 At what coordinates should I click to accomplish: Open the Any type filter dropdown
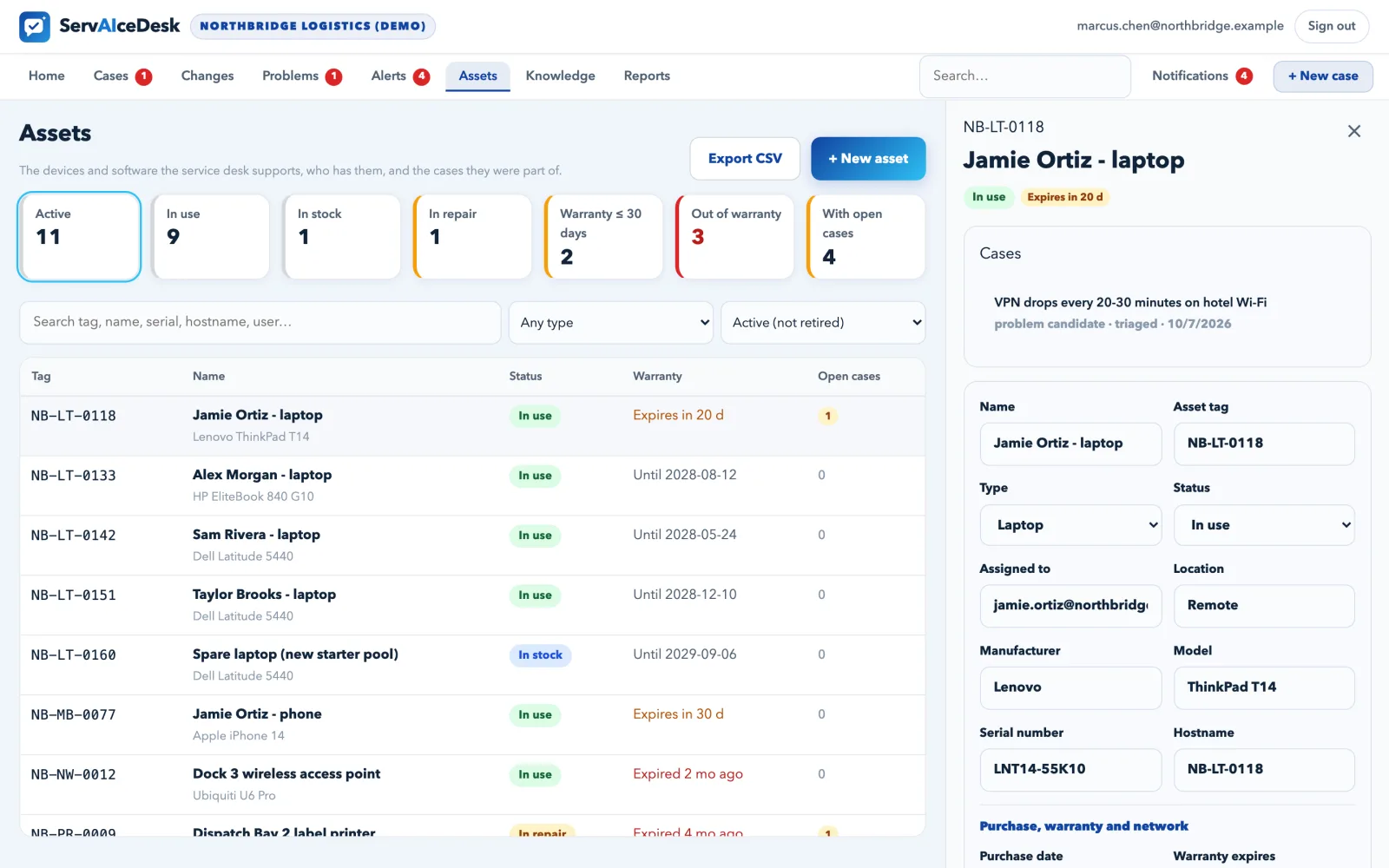click(611, 323)
